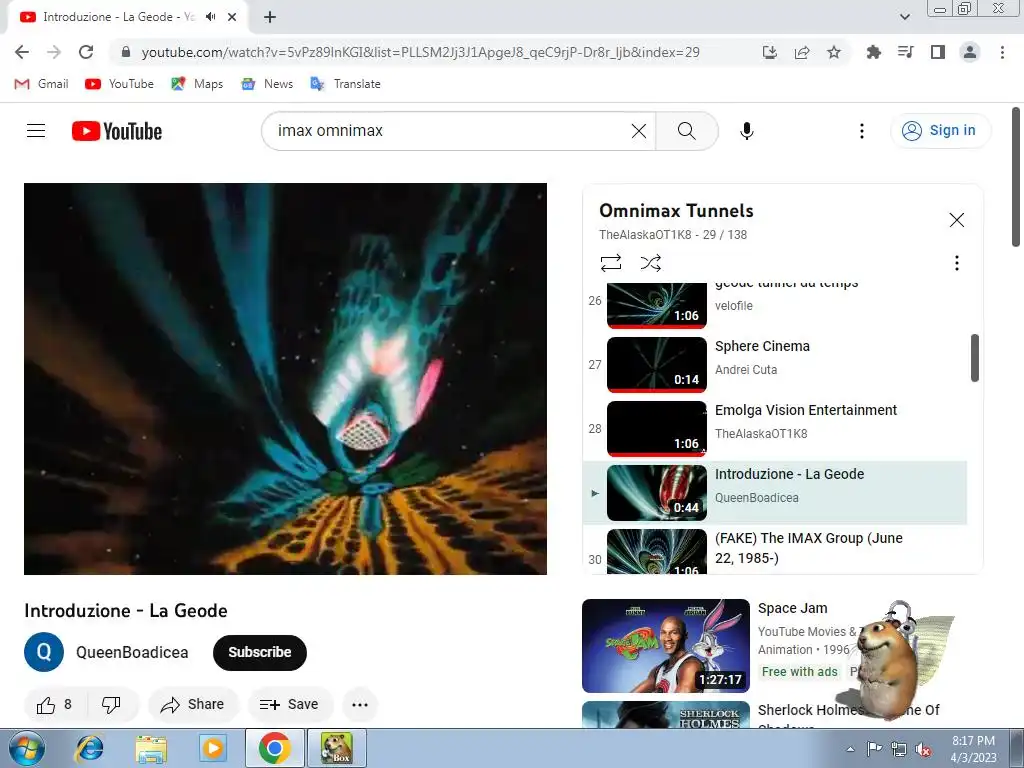Open geode tunnel video by velofile
Screen dimensions: 1024x768
[x=775, y=304]
